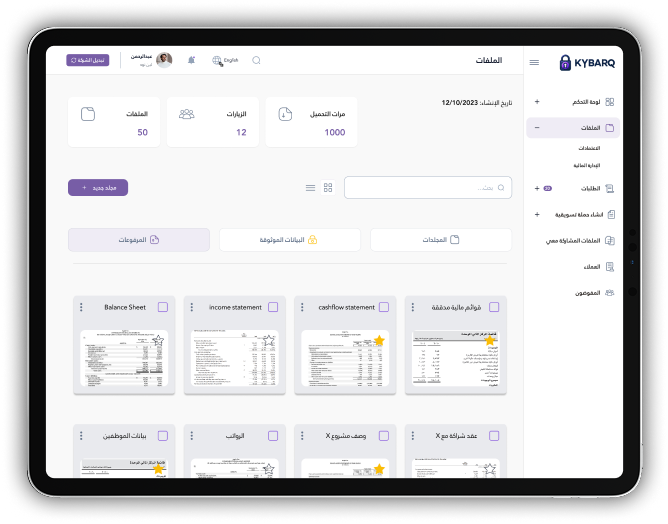Collapse the الملفات sidebar section
Image resolution: width=668 pixels, height=524 pixels.
pyautogui.click(x=537, y=128)
